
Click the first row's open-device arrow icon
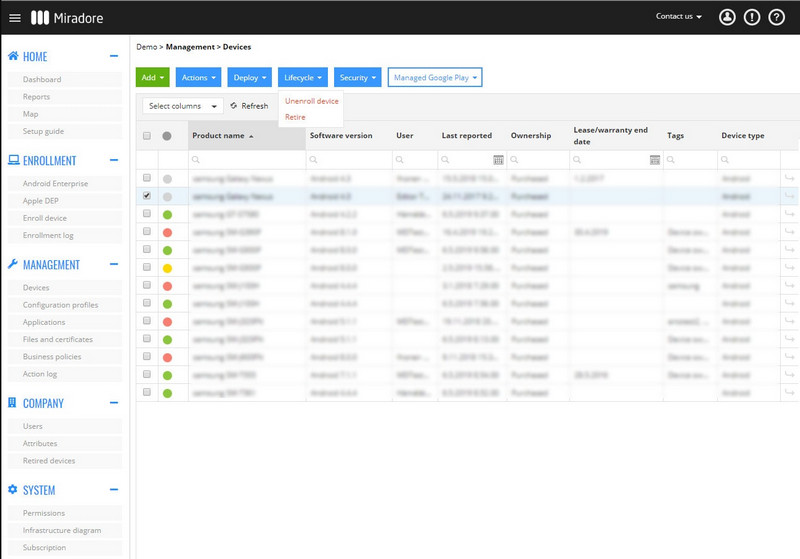[x=789, y=178]
